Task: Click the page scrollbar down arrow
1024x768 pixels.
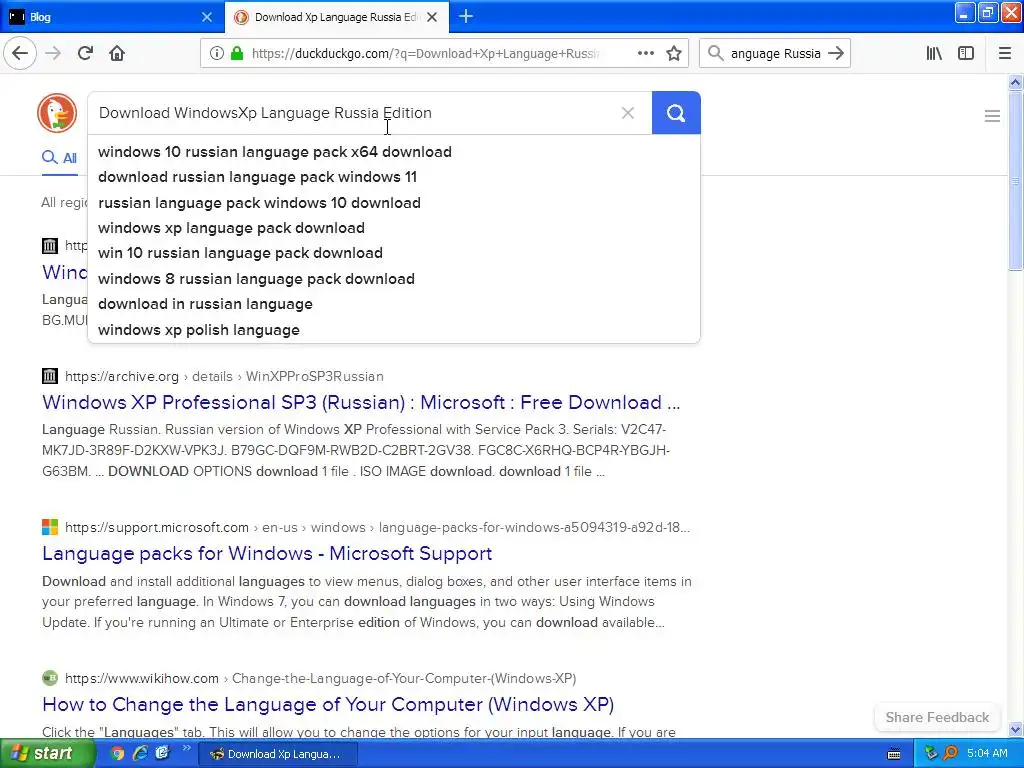Action: 1015,729
